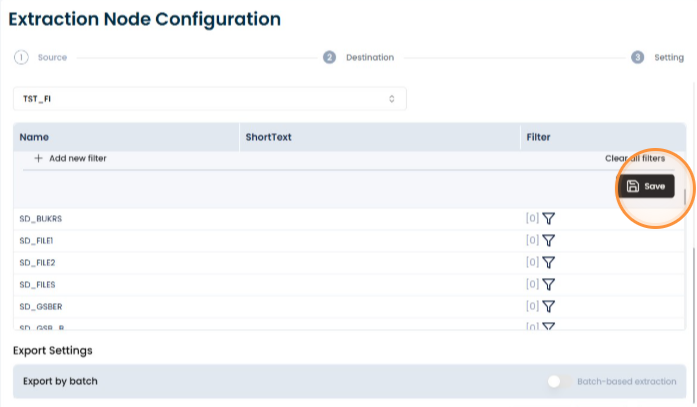This screenshot has width=697, height=407.
Task: Click Clear all filters link
Action: (x=635, y=158)
